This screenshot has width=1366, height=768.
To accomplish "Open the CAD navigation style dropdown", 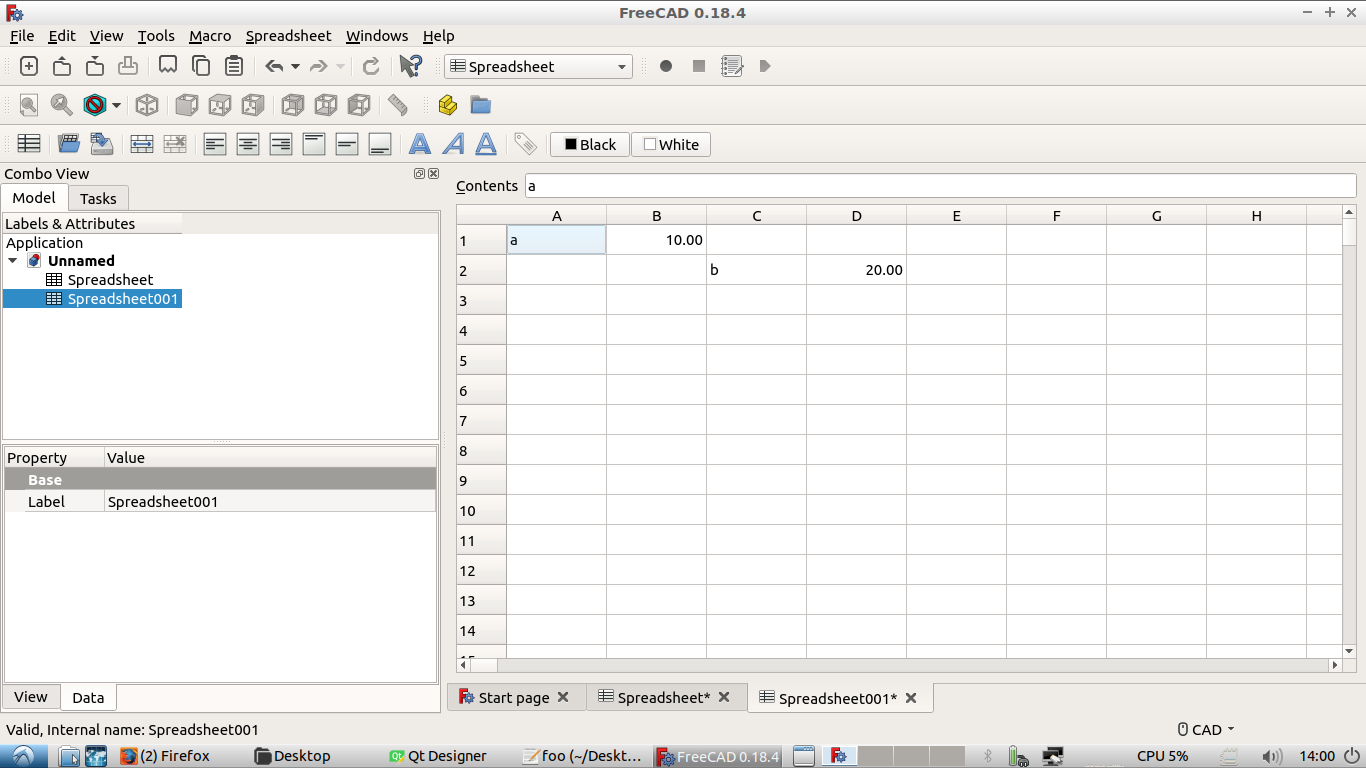I will (1206, 730).
